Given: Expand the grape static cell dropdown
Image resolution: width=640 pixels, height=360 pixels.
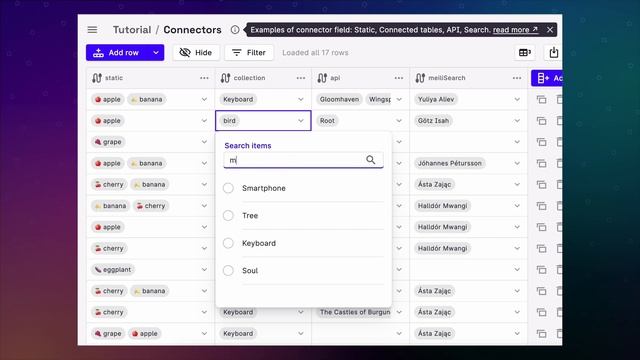Looking at the screenshot, I should pyautogui.click(x=204, y=142).
